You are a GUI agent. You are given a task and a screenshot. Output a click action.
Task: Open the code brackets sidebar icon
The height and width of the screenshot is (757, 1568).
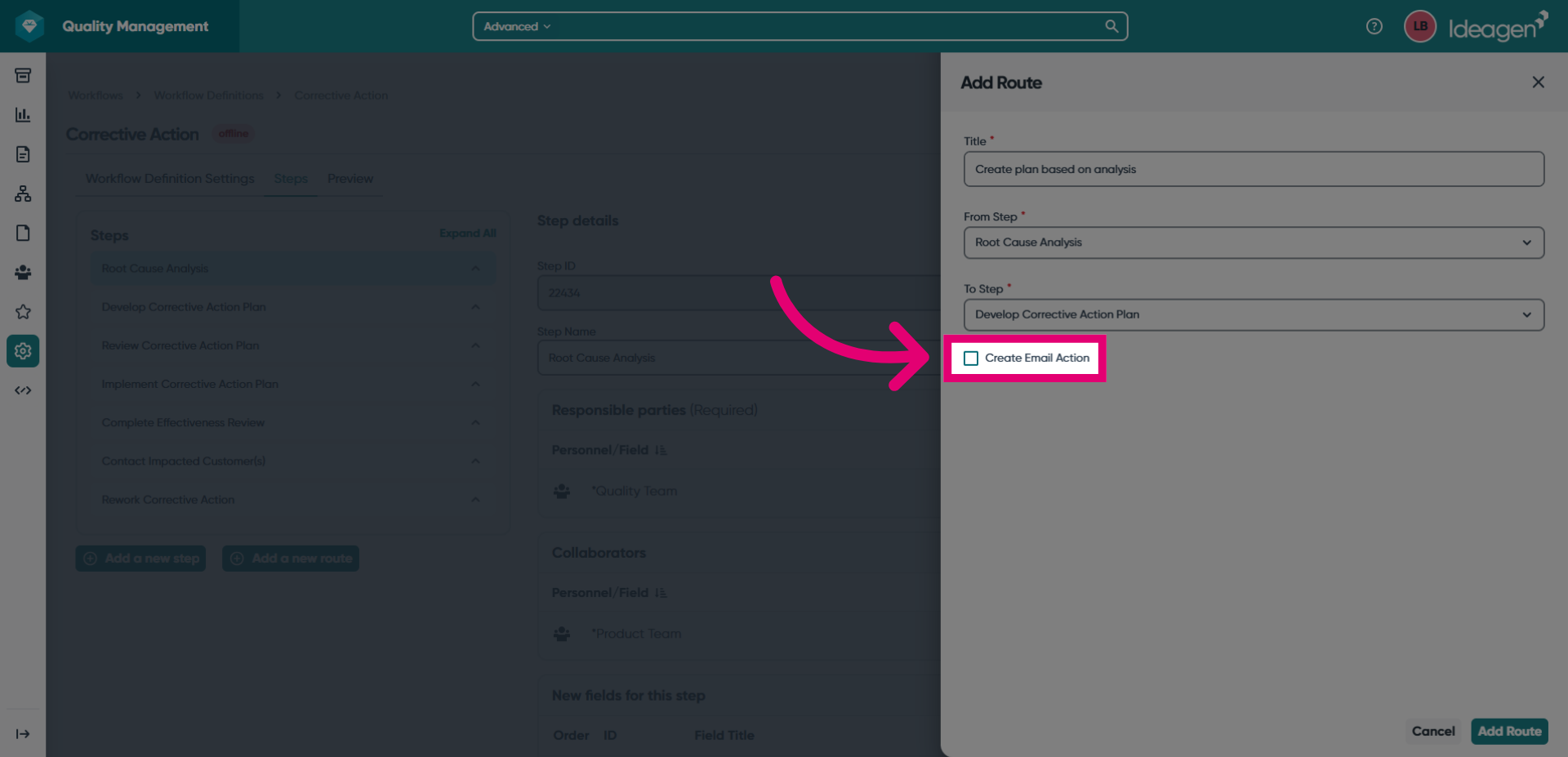coord(23,390)
